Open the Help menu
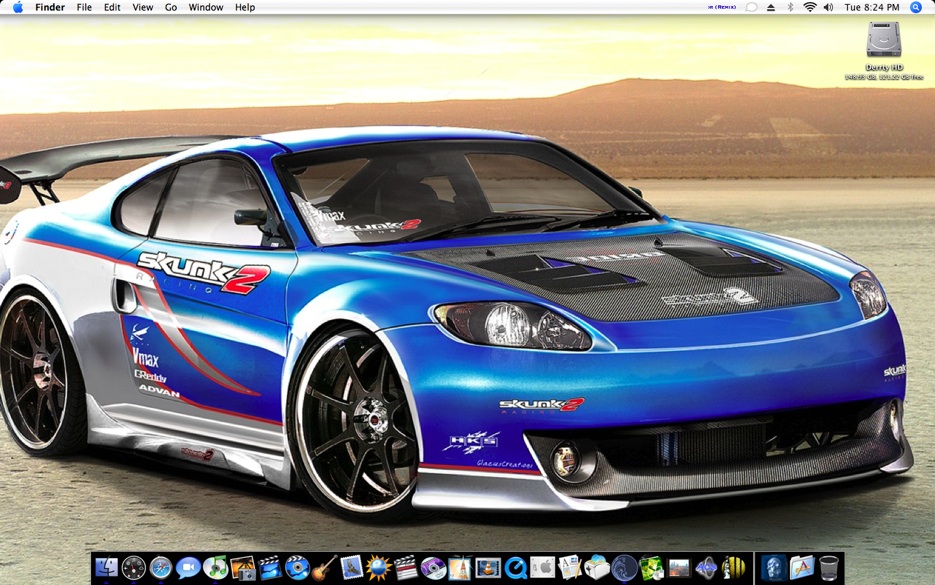Screen dimensions: 935x585 245,7
